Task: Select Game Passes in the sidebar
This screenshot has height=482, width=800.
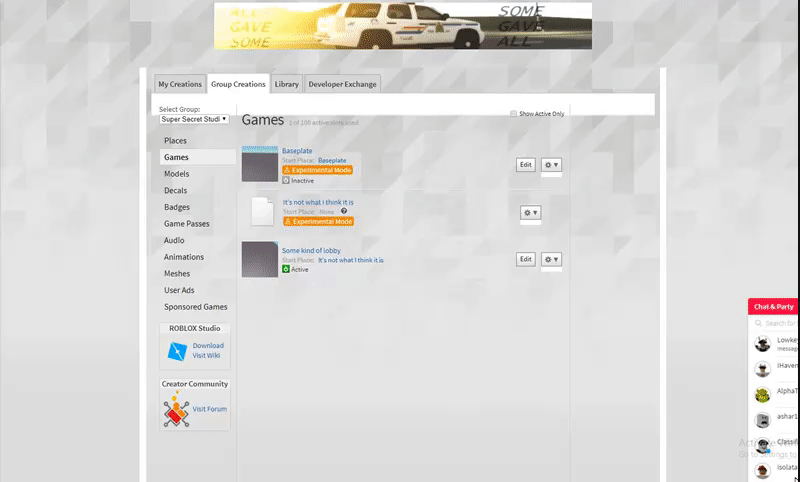Action: tap(187, 223)
